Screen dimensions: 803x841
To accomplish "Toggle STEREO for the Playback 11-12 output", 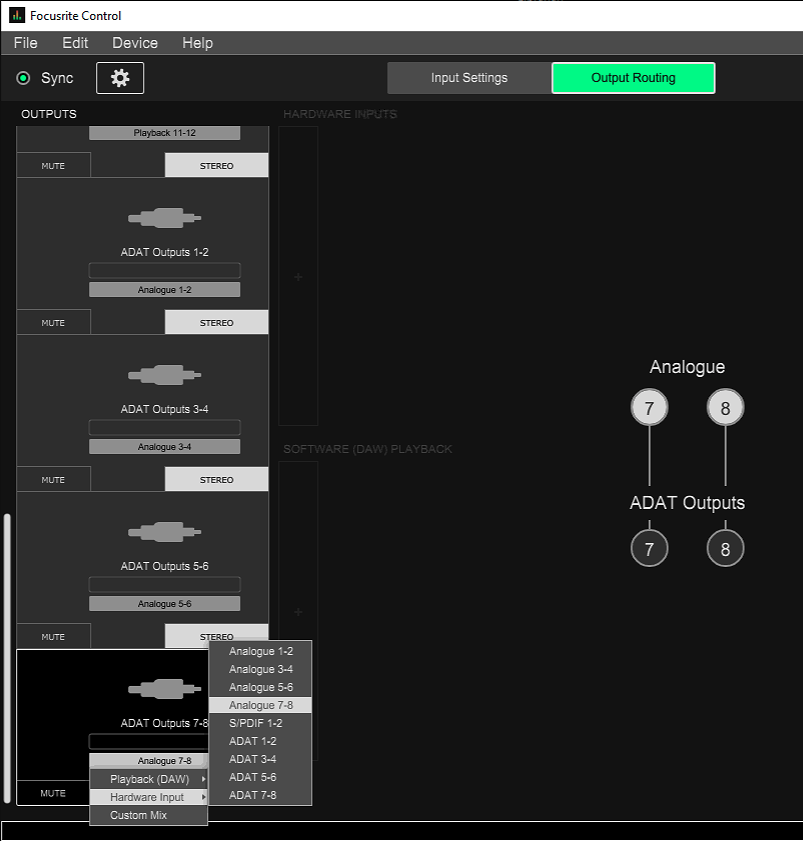I will tap(217, 166).
